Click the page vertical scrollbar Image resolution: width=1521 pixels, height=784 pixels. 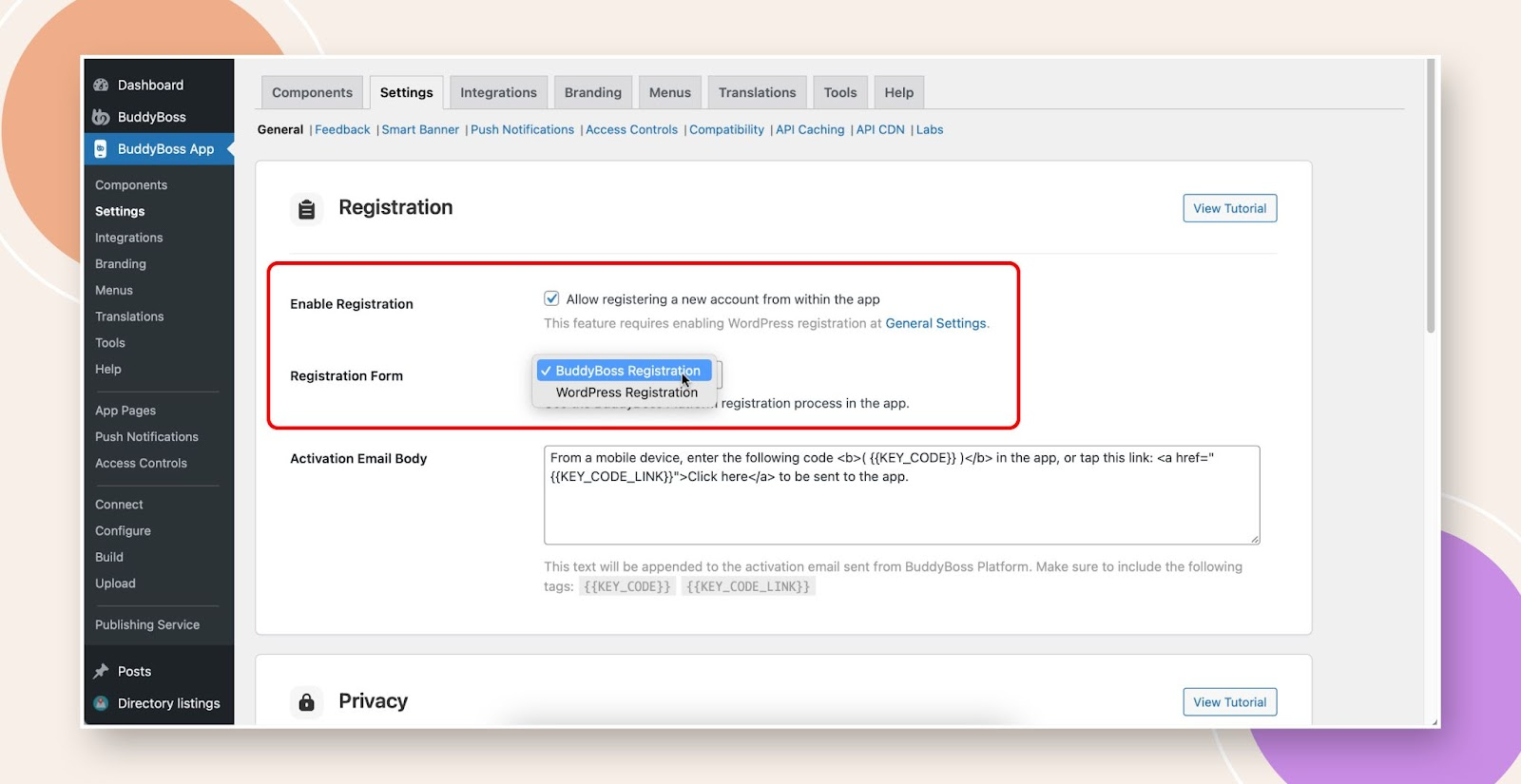[1431, 195]
